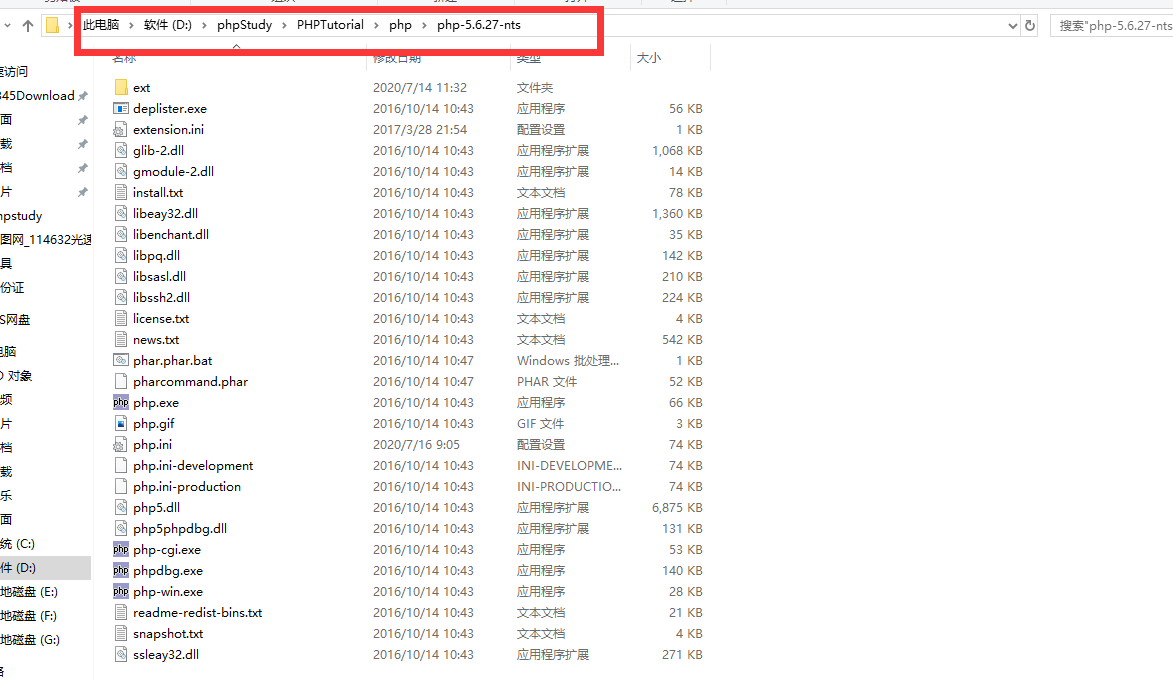Select the extension.ini config icon
1173x680 pixels.
point(120,129)
